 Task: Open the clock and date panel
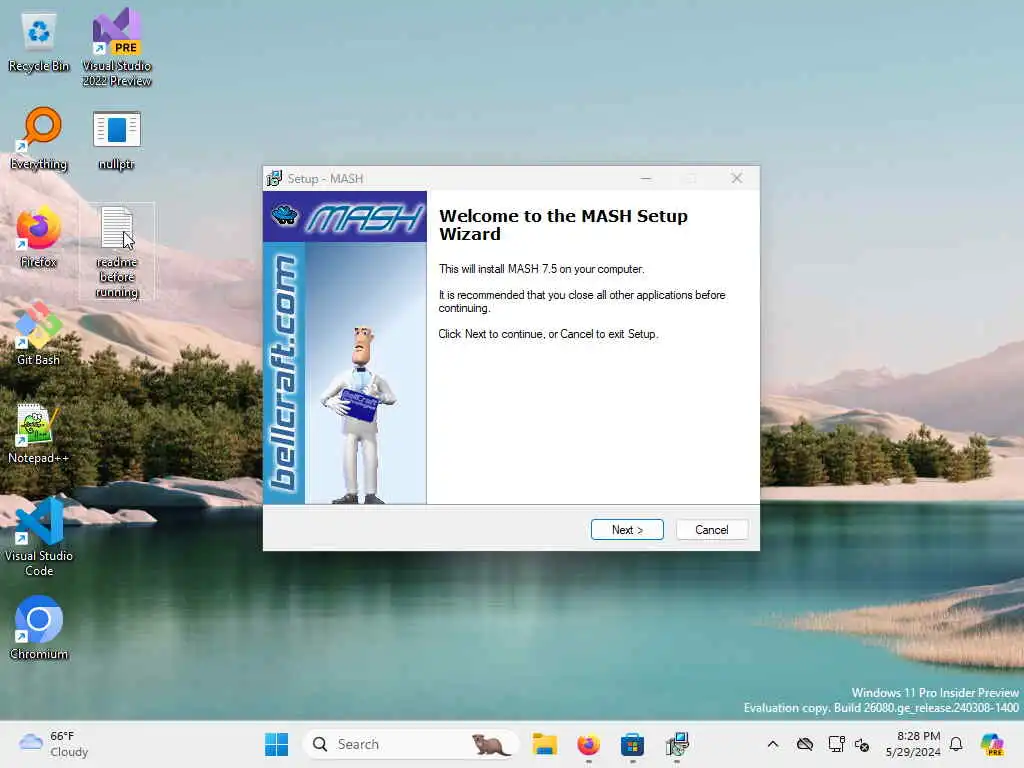click(913, 744)
